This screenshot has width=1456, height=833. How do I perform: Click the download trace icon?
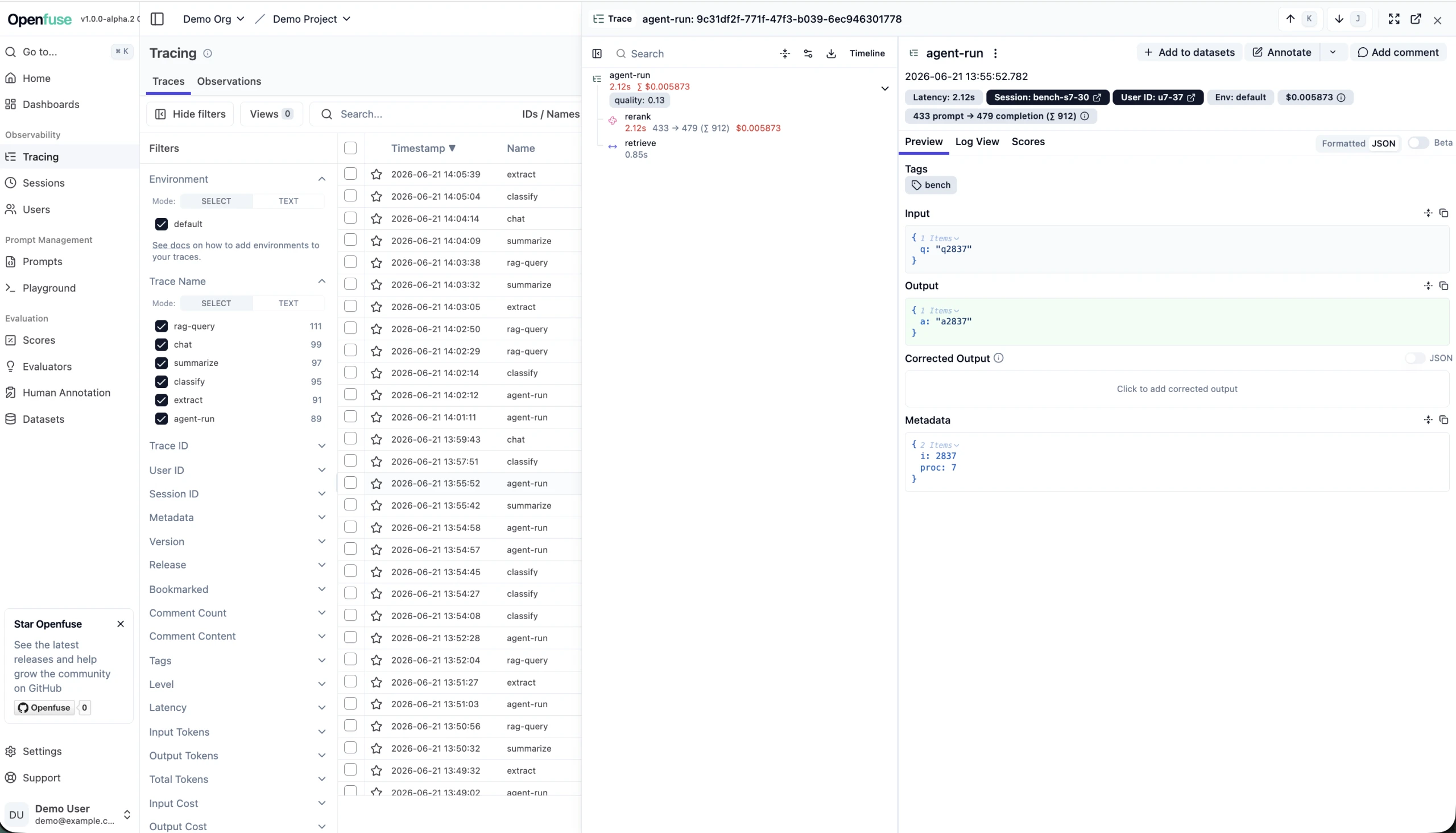(x=831, y=54)
